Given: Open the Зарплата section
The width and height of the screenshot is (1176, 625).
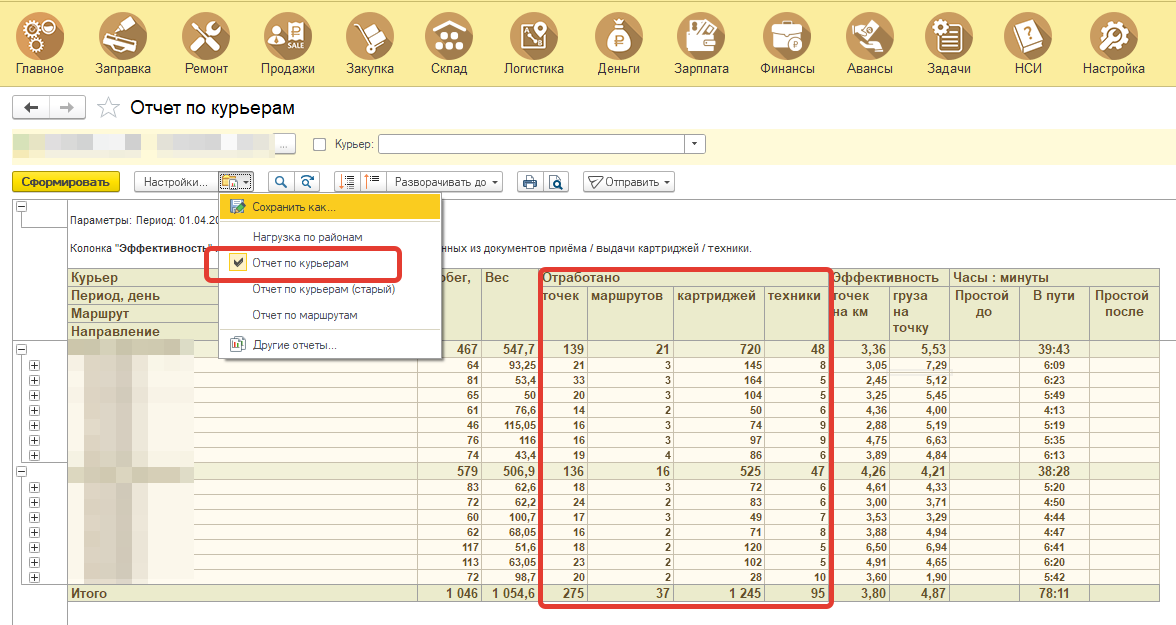Looking at the screenshot, I should click(701, 45).
